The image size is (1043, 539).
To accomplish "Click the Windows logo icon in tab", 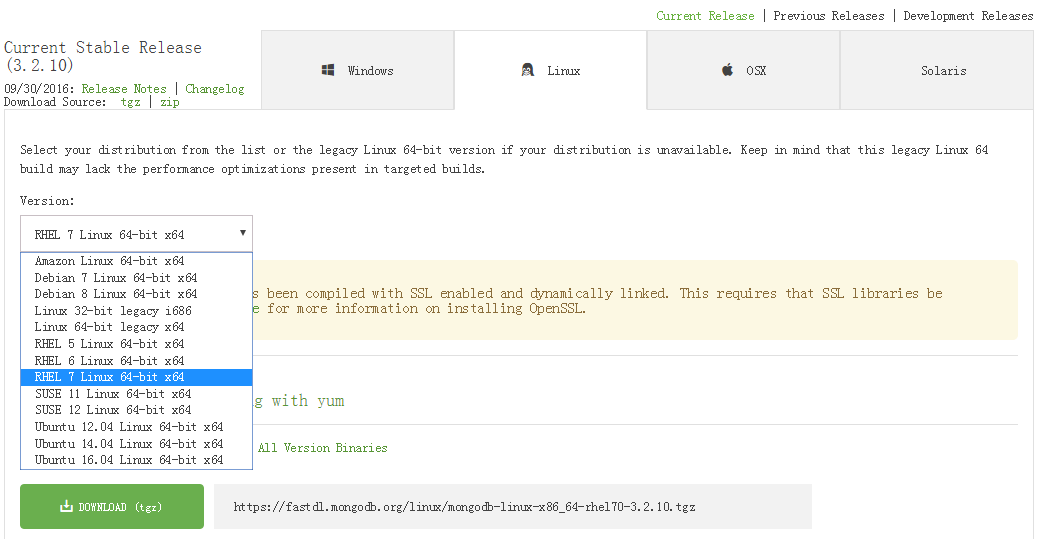I will 328,70.
